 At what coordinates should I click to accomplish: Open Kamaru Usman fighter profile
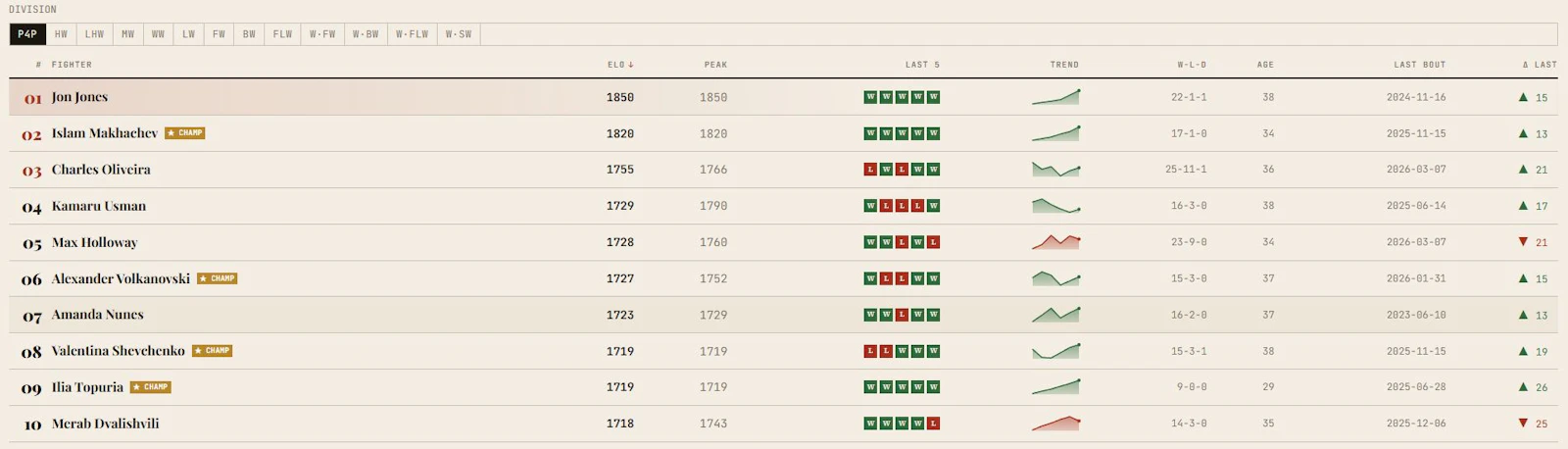(99, 206)
